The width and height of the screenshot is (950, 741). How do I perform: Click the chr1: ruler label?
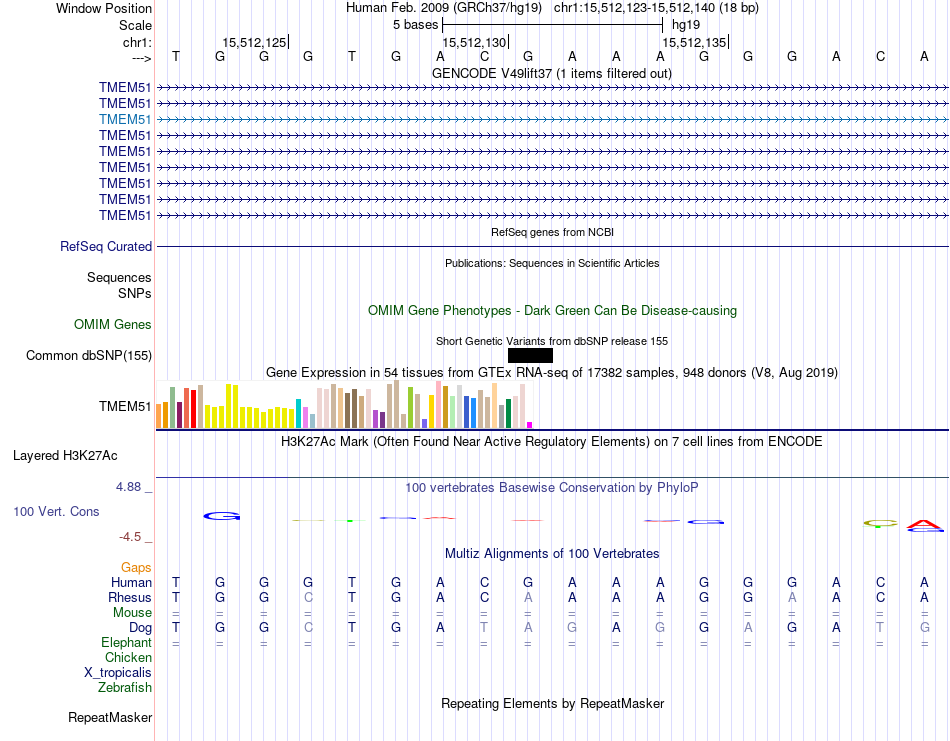click(137, 42)
